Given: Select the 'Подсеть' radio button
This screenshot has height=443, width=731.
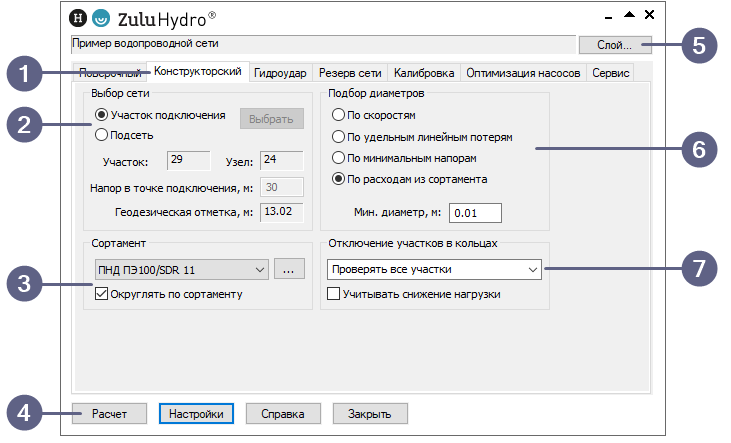Looking at the screenshot, I should [101, 133].
